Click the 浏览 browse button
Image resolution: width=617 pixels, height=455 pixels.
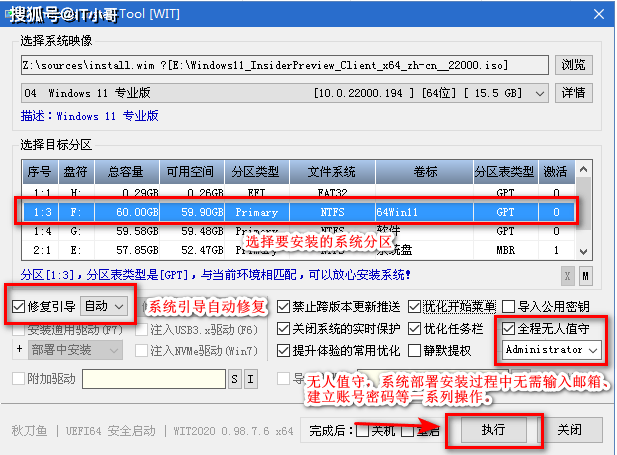coord(573,65)
